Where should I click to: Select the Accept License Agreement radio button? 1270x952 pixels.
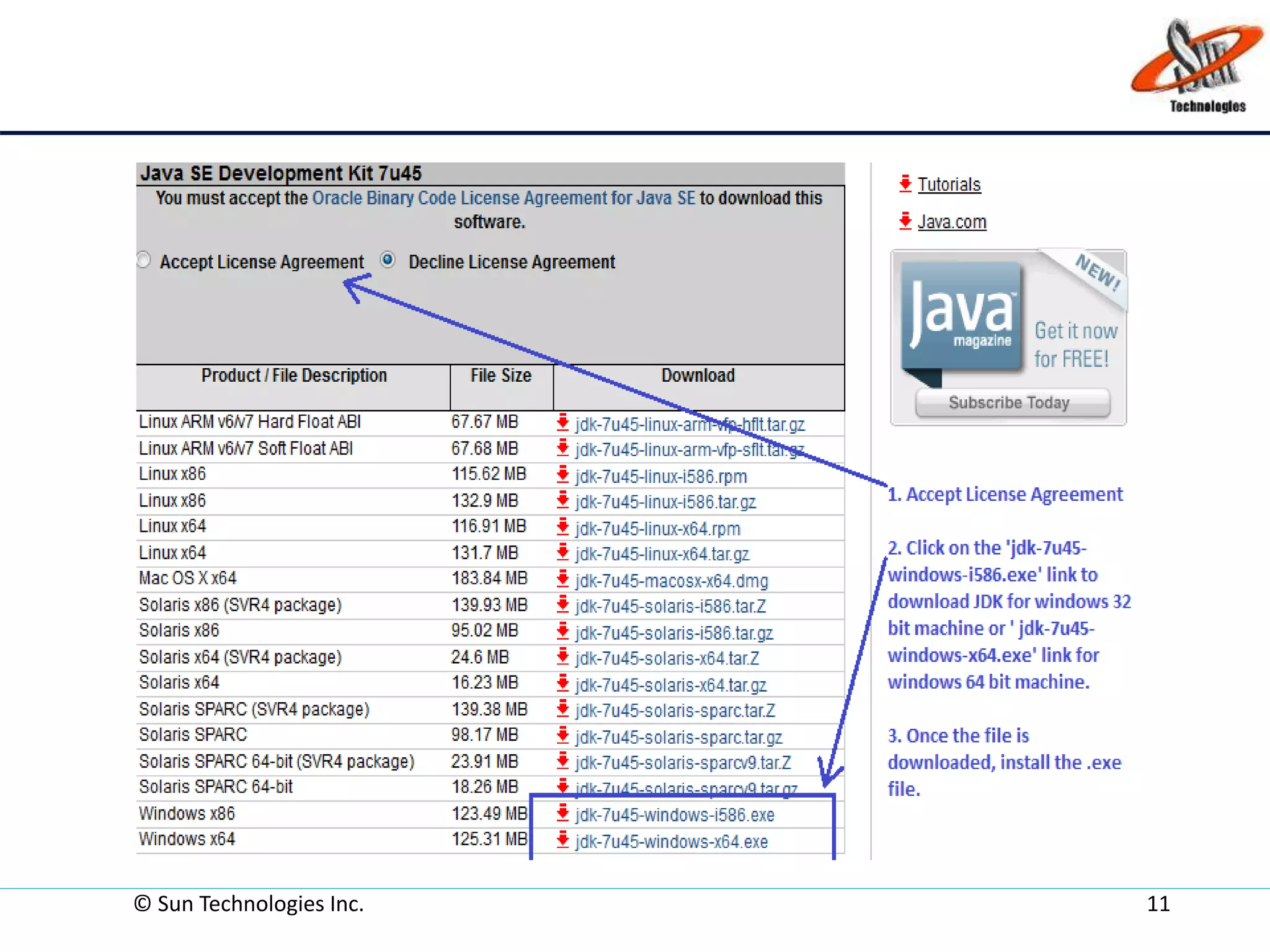click(143, 260)
